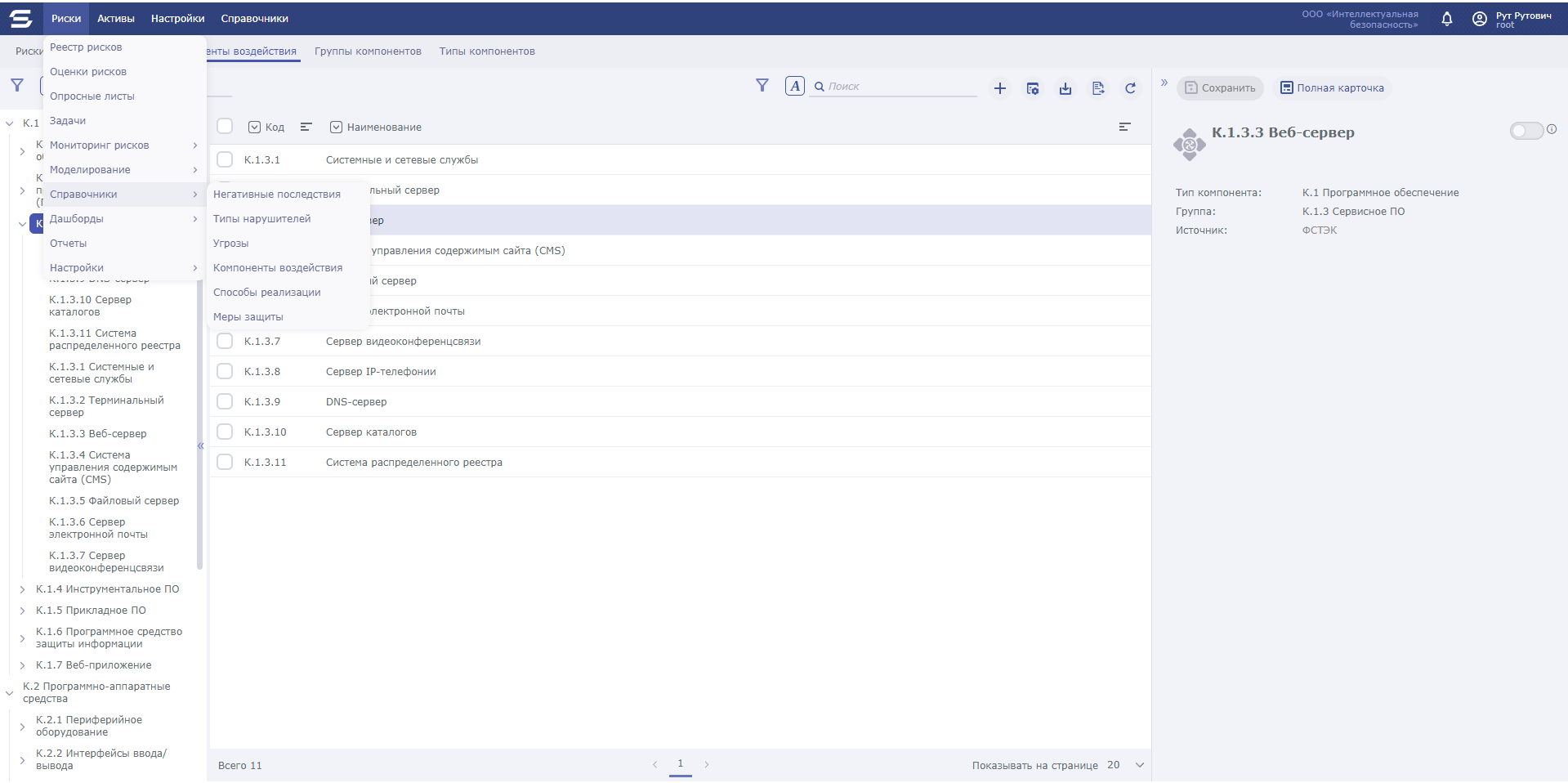Tick the checkbox for K.1.3.10 row

point(225,432)
